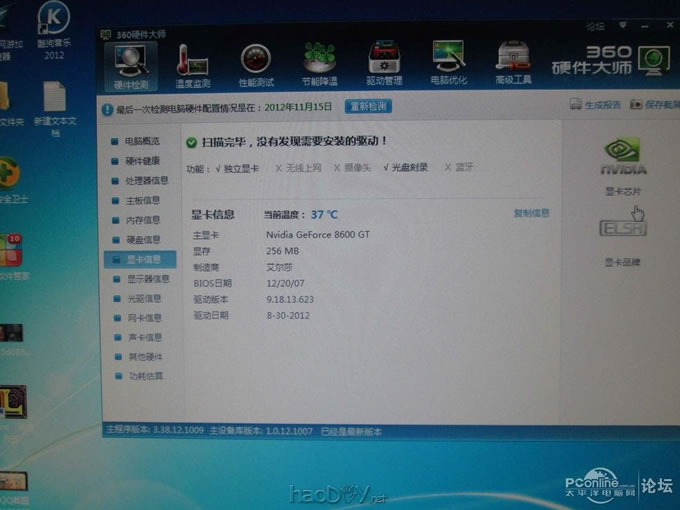Launch the 性能测试 performance test icon
Viewport: 680px width, 510px height.
point(255,63)
